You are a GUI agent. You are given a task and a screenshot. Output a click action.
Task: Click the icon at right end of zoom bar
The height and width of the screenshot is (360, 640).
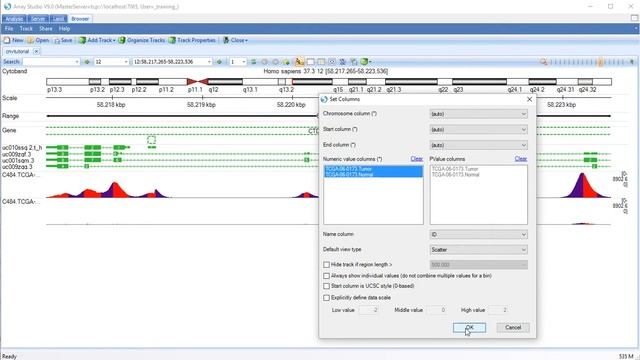coord(632,62)
